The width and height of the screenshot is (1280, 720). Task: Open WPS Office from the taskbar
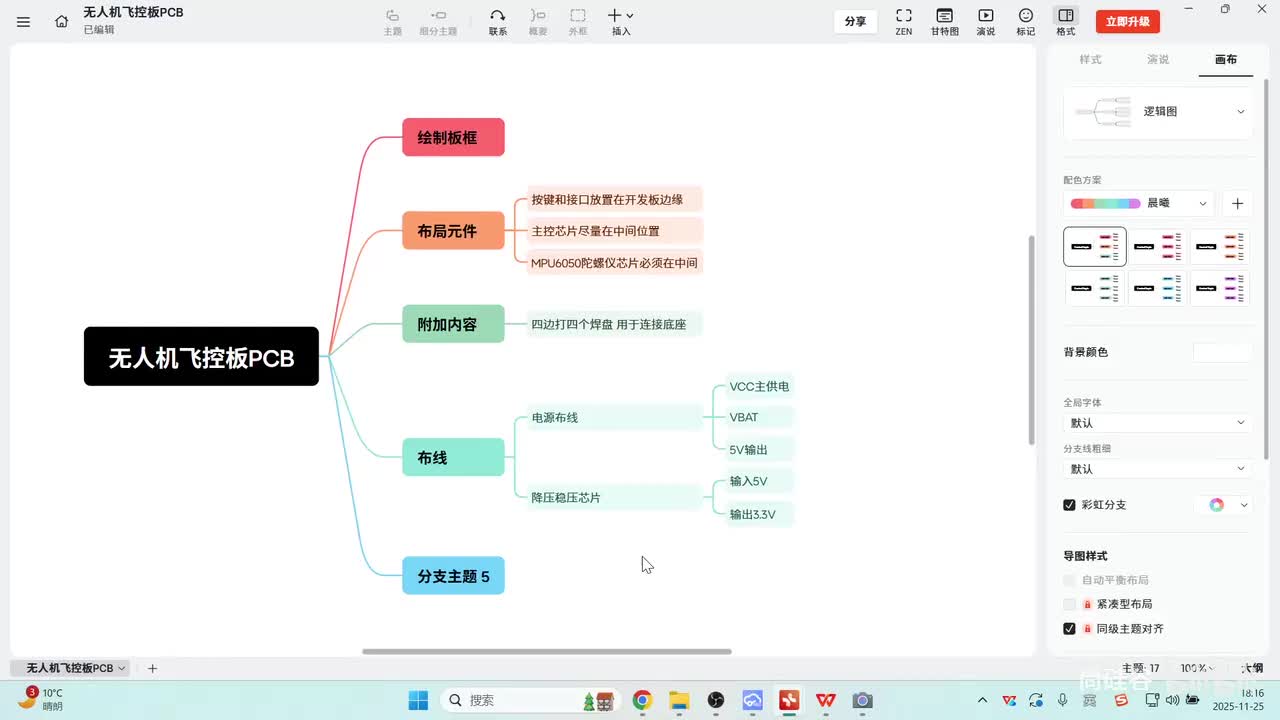pyautogui.click(x=826, y=700)
